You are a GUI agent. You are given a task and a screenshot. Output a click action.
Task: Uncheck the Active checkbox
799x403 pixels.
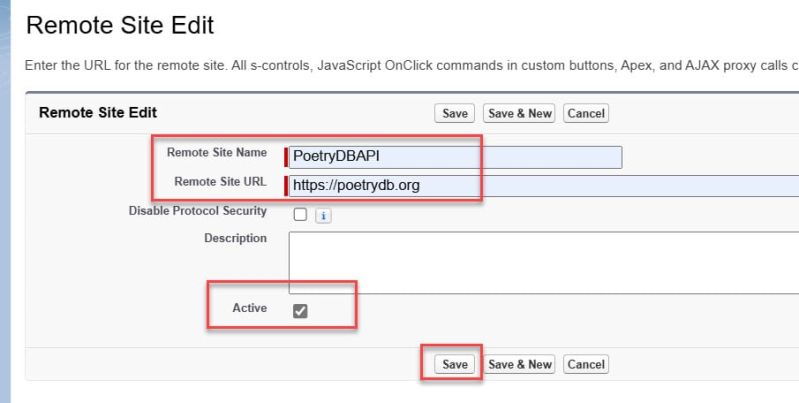[300, 311]
